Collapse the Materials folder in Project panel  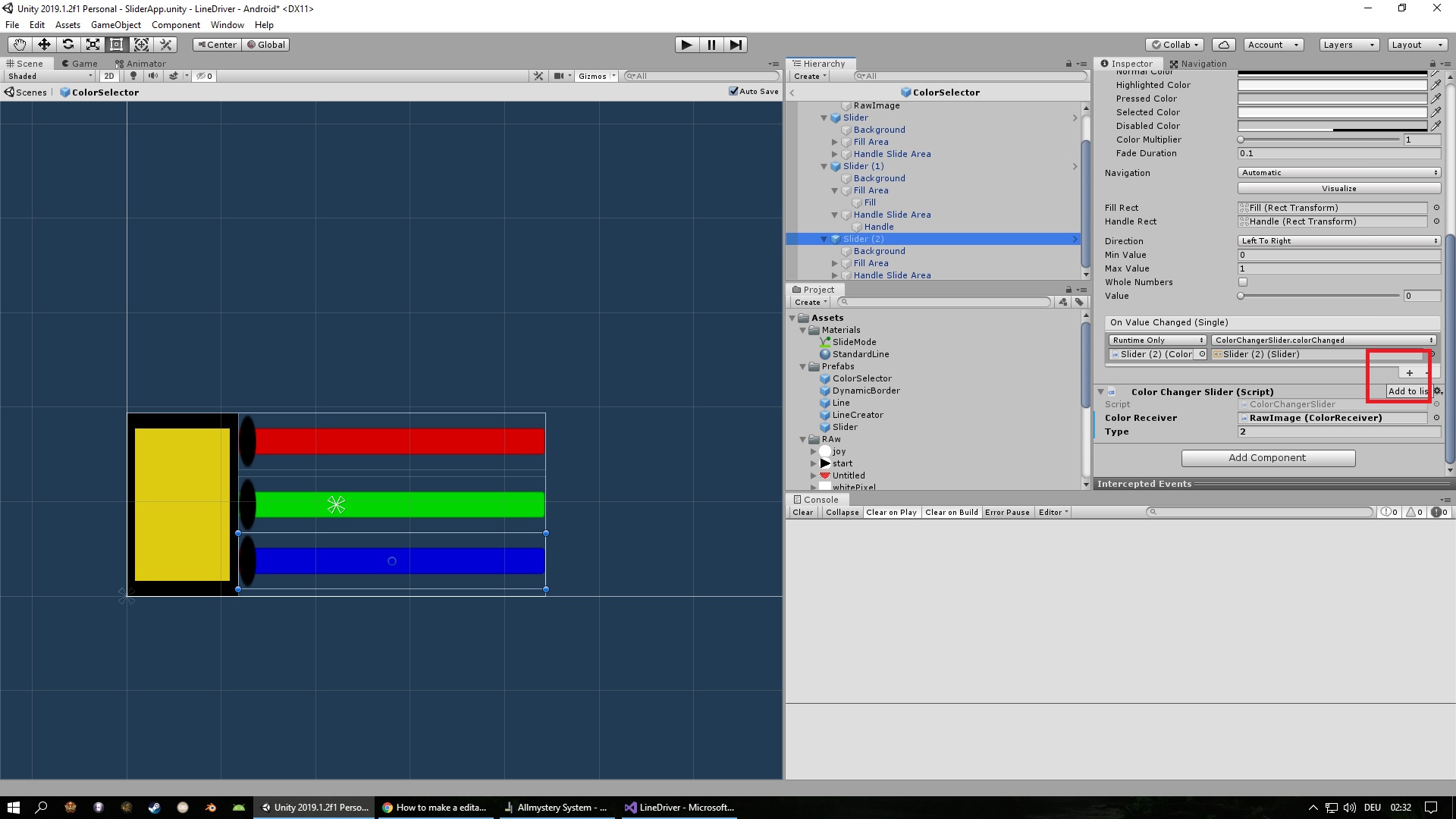click(803, 330)
